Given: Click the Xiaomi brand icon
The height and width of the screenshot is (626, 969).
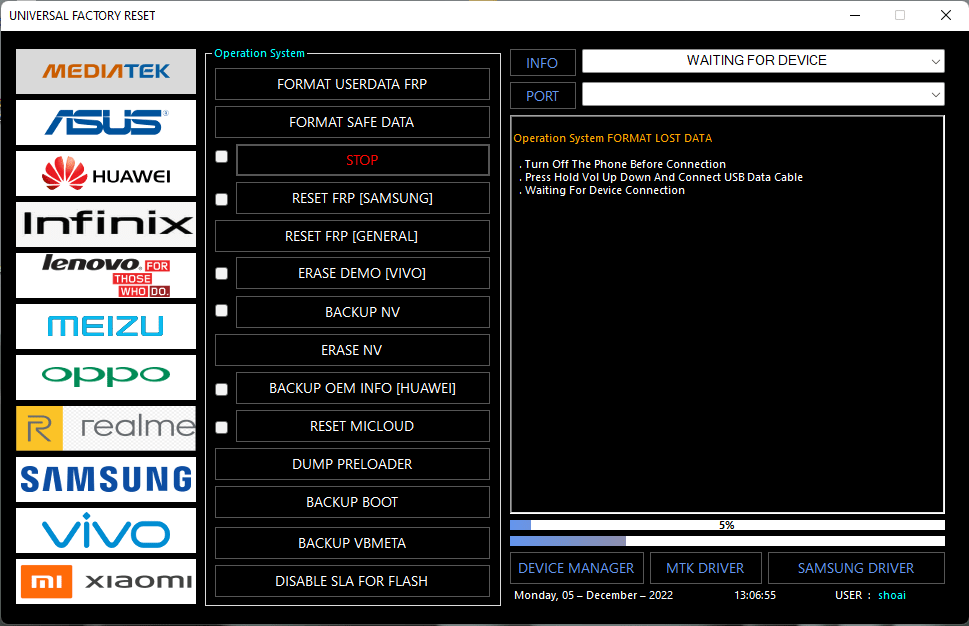Looking at the screenshot, I should click(x=105, y=582).
